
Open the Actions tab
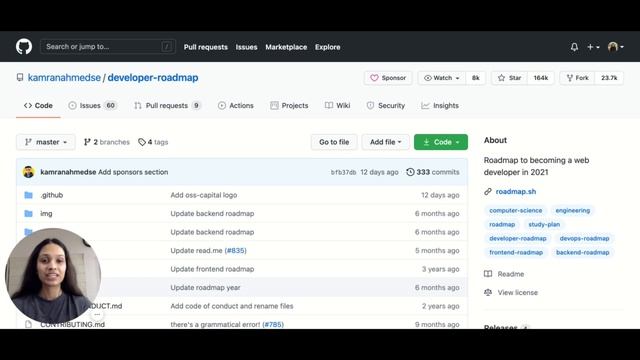(236, 105)
